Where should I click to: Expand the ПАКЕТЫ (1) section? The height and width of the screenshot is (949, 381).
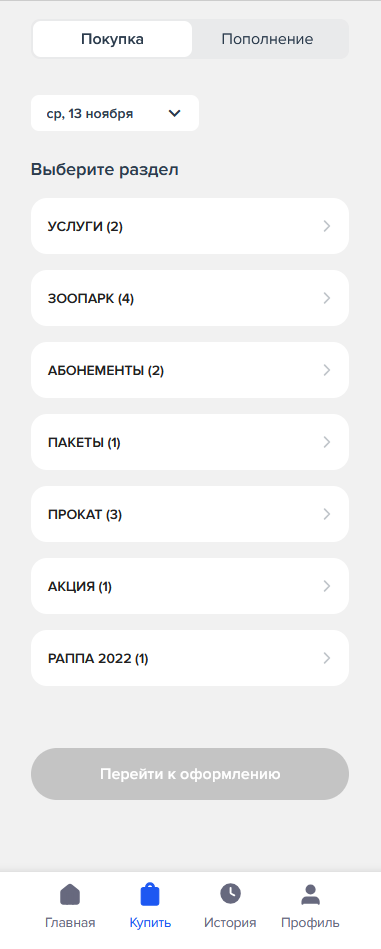pyautogui.click(x=190, y=442)
